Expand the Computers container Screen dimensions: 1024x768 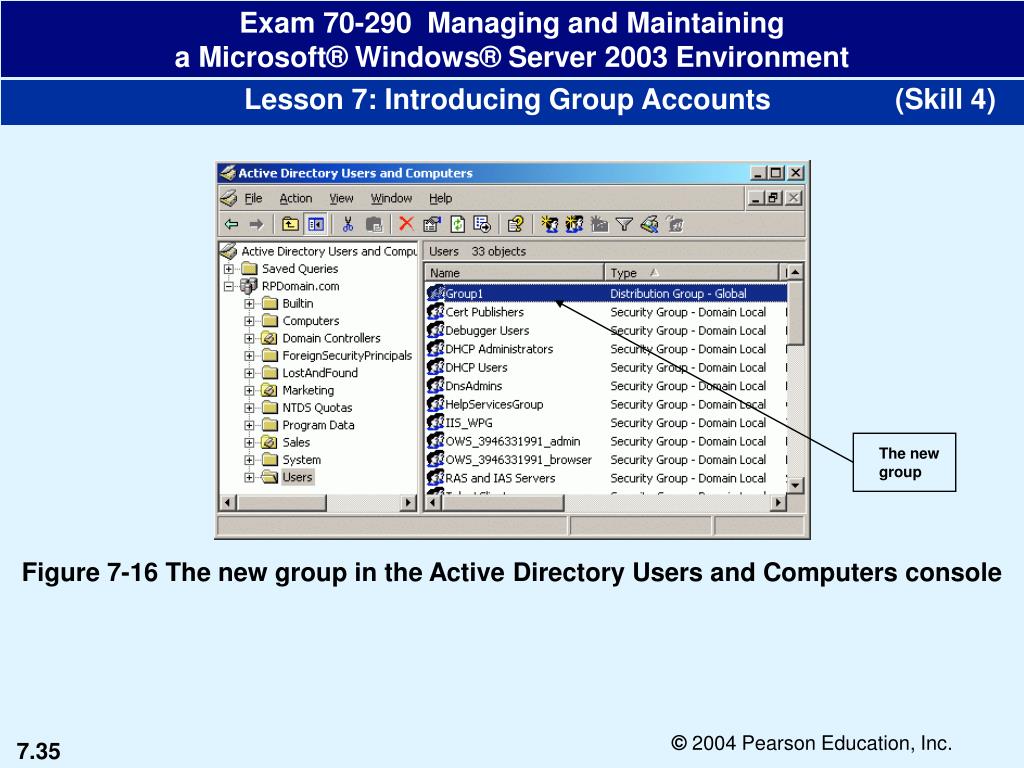pyautogui.click(x=249, y=321)
